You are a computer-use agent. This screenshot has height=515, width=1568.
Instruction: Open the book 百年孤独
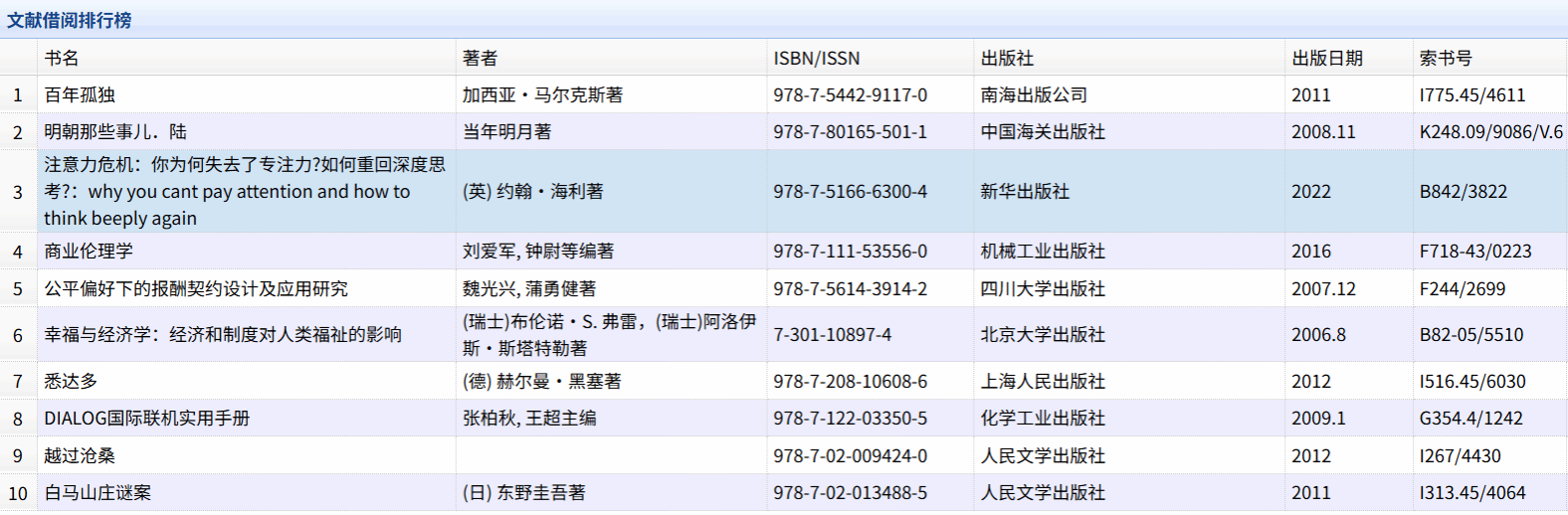click(80, 95)
